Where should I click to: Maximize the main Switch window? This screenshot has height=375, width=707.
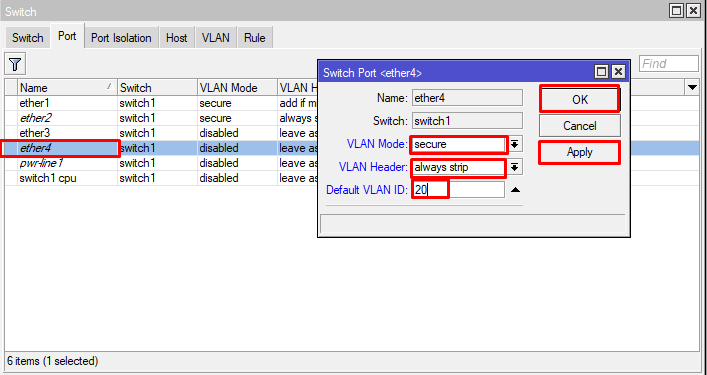[x=676, y=10]
